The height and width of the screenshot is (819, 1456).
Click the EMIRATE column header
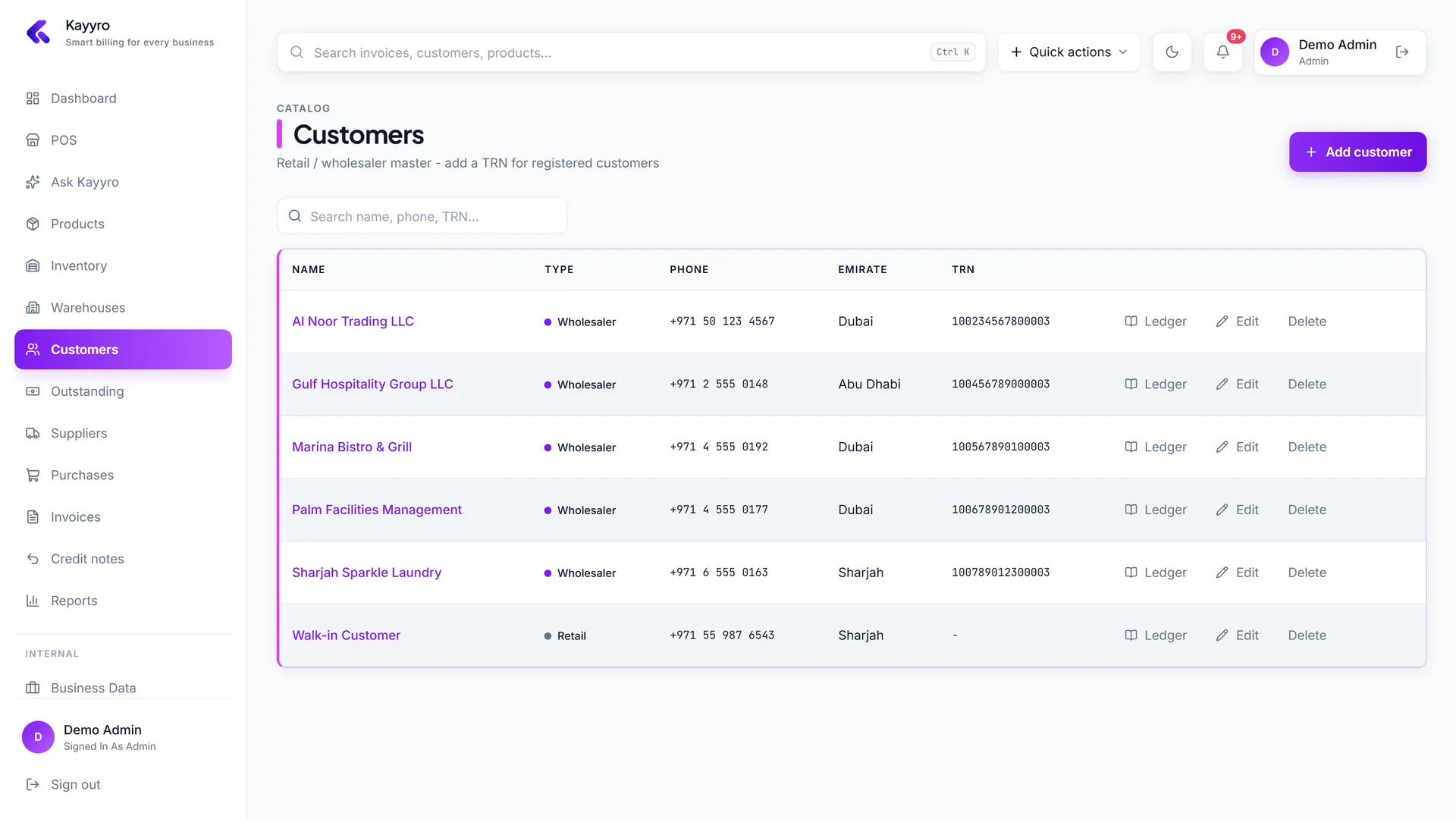pos(862,270)
